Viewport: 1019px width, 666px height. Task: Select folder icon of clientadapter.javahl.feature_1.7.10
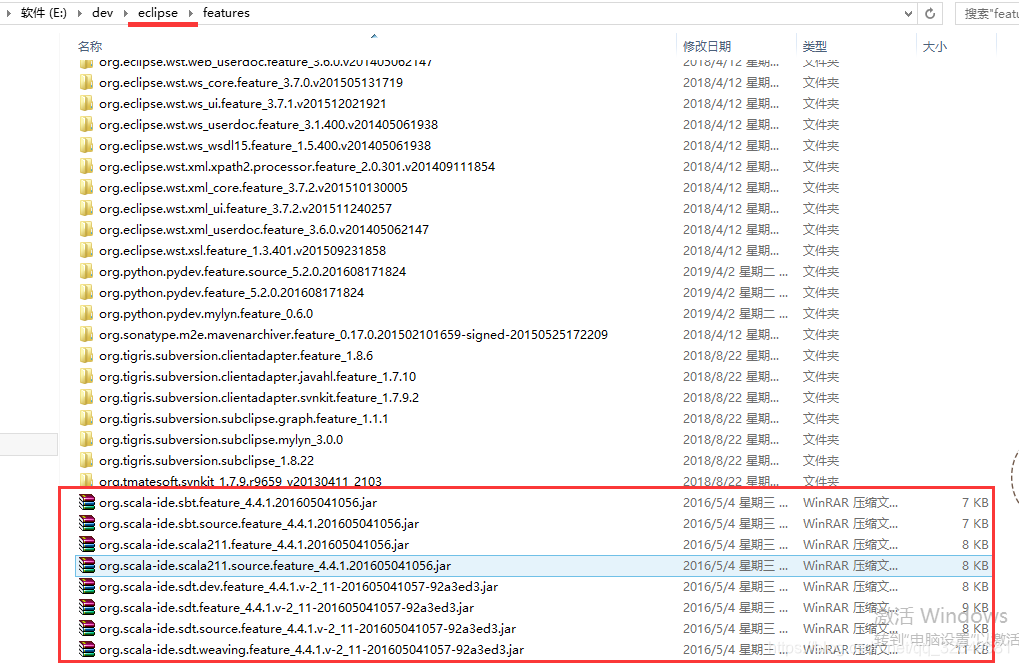(86, 376)
